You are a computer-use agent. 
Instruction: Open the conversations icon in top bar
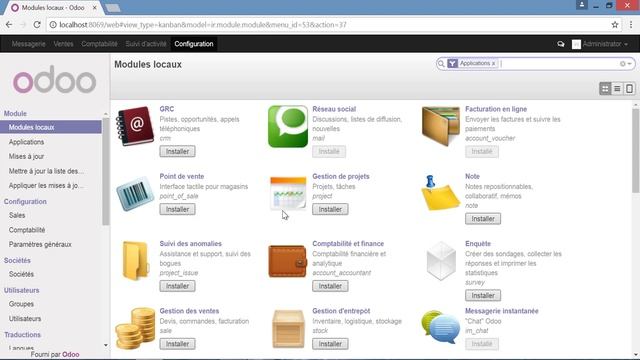click(x=561, y=44)
